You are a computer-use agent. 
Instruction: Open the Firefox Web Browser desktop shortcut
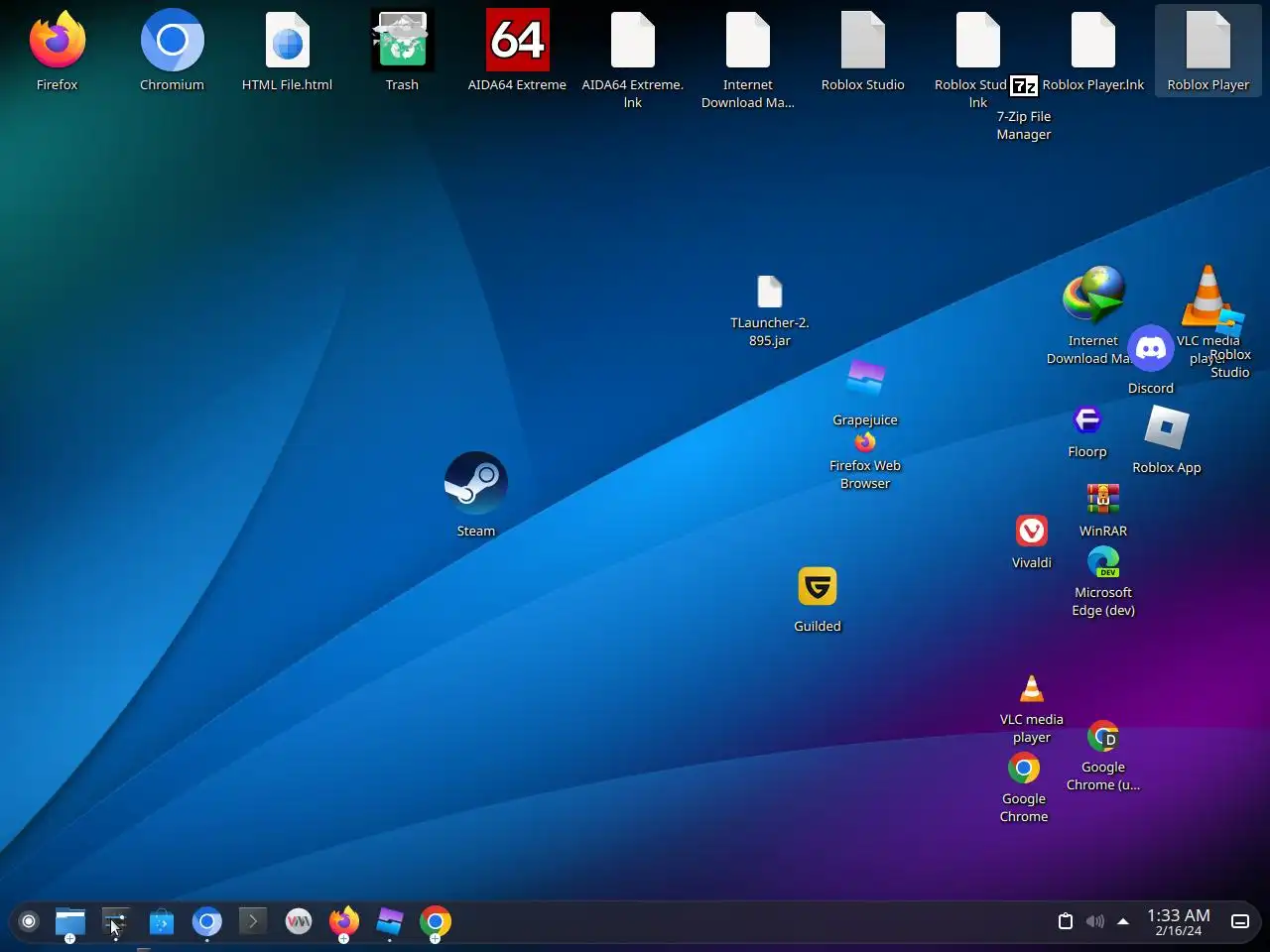click(865, 442)
